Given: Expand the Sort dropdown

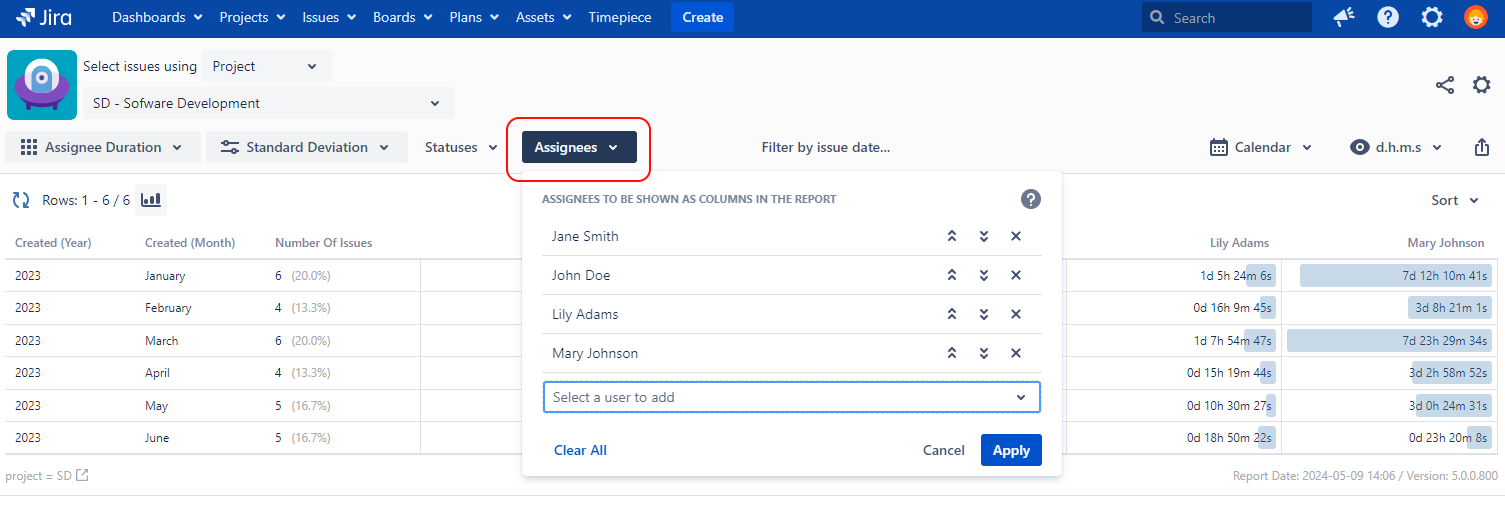Looking at the screenshot, I should click(1454, 200).
